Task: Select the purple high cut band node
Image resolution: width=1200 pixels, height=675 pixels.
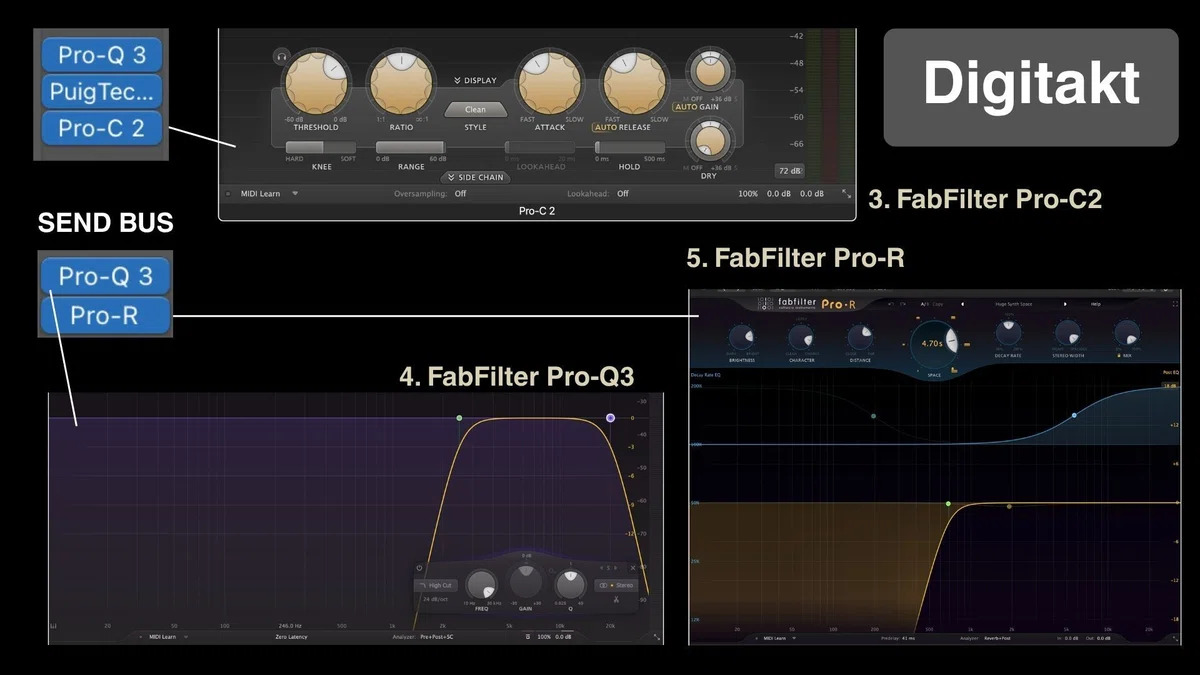Action: [x=610, y=418]
